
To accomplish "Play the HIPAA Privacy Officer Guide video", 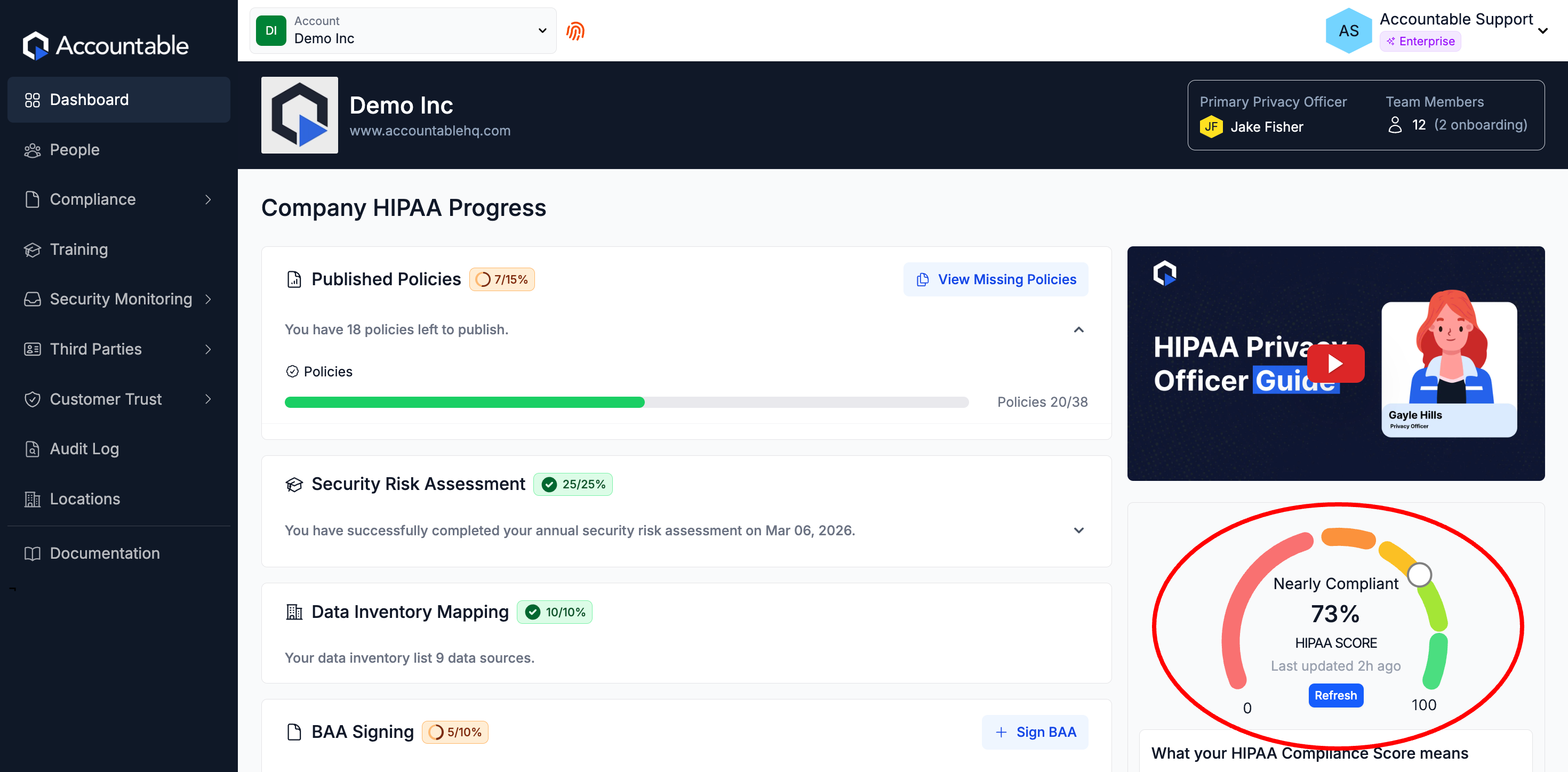I will tap(1335, 363).
